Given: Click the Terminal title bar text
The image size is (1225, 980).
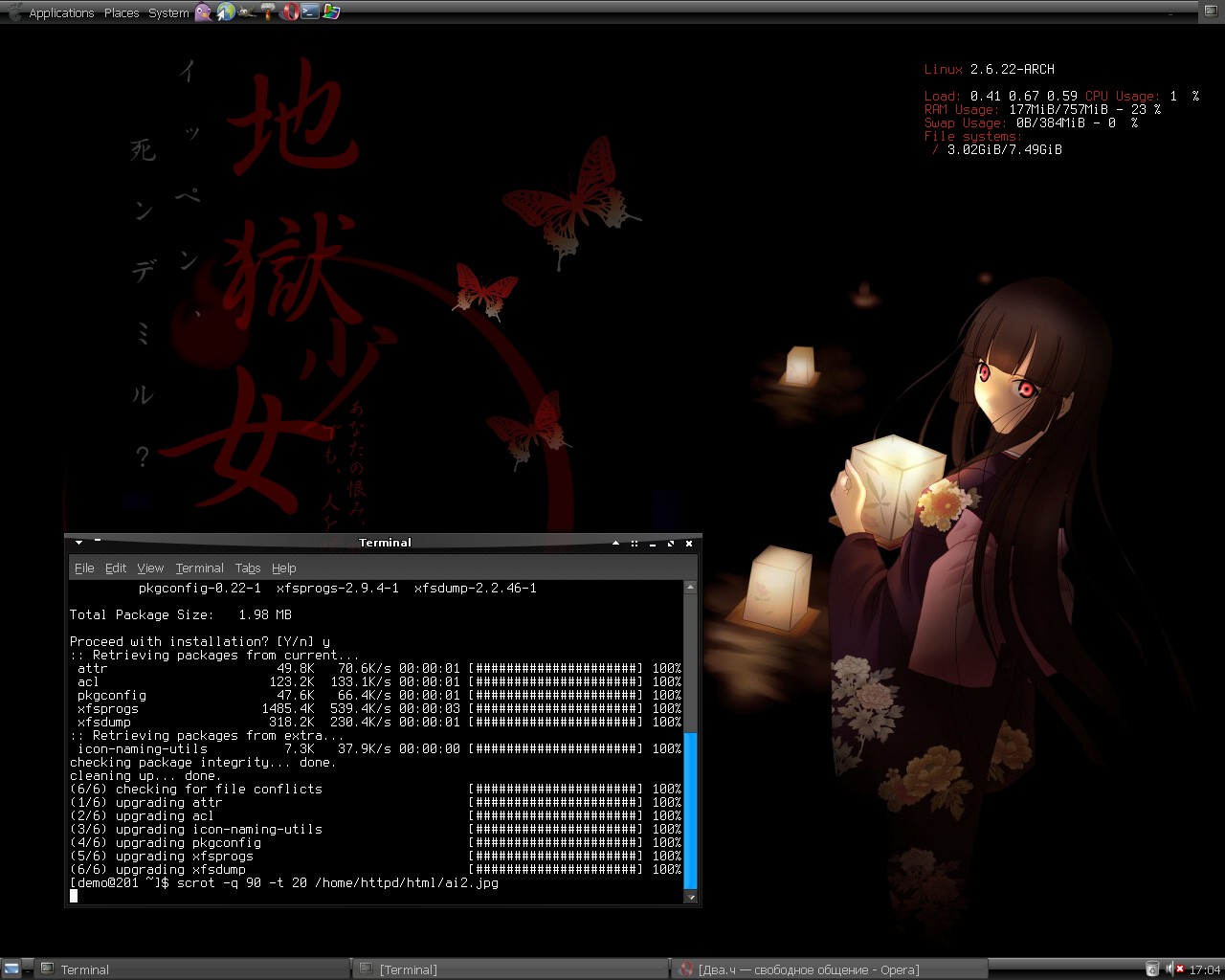Looking at the screenshot, I should click(385, 543).
